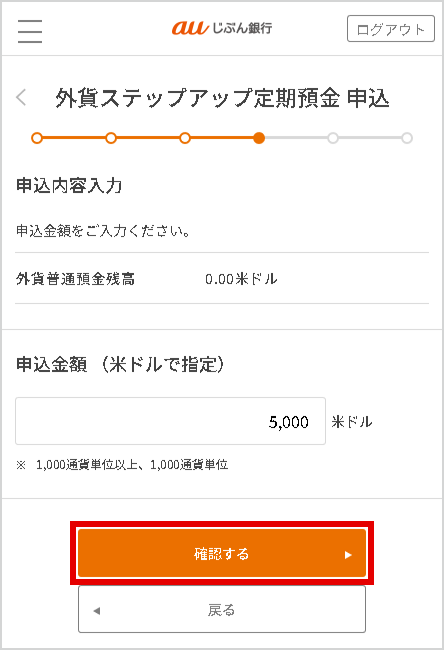Viewport: 444px width, 650px height.
Task: Click the 外貨ステップアップ定期預金 申込 page title
Action: click(x=222, y=98)
